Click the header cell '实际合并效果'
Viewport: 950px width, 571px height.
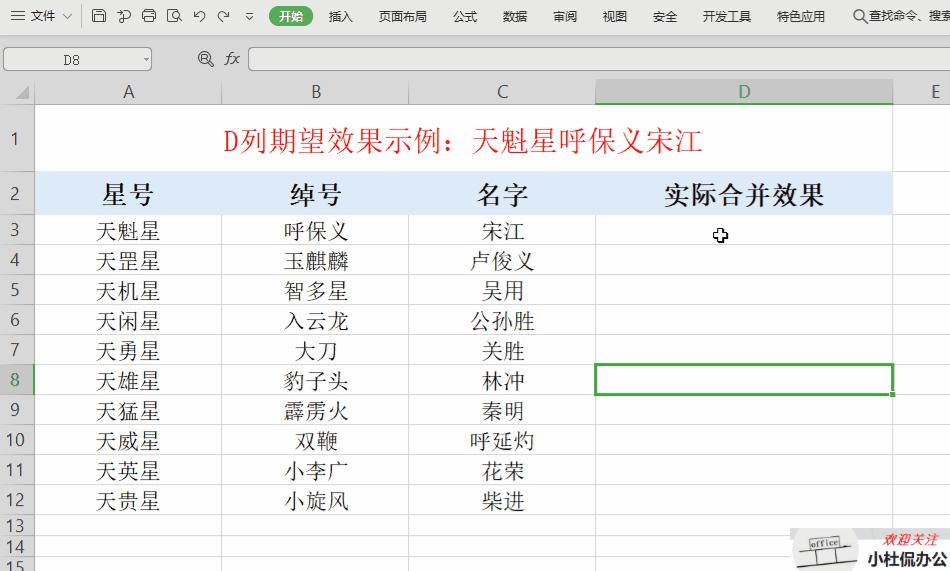744,193
